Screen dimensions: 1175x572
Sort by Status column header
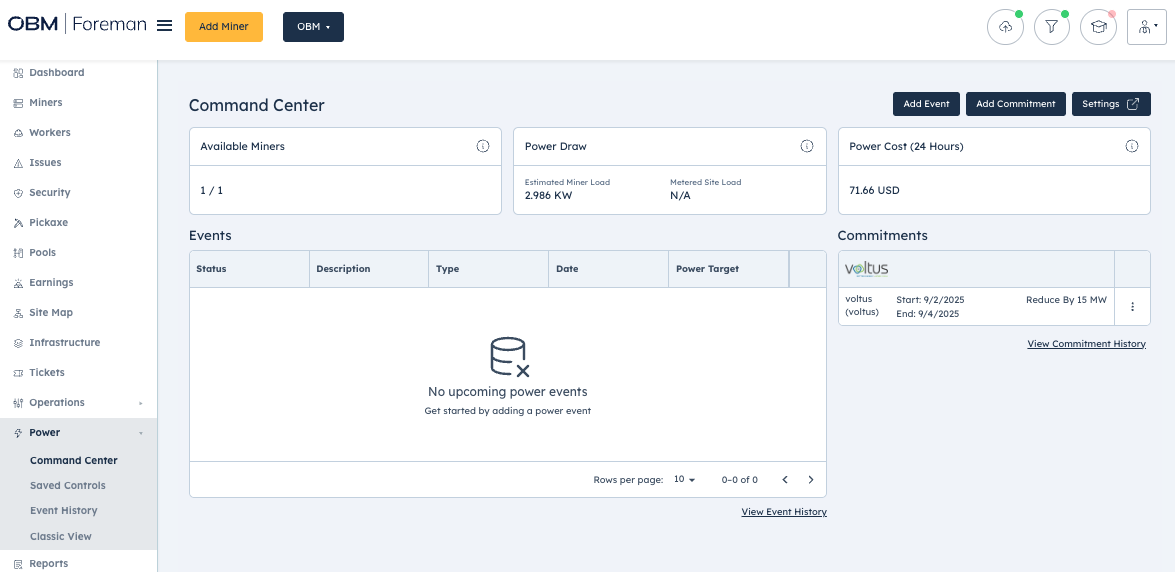pos(250,269)
